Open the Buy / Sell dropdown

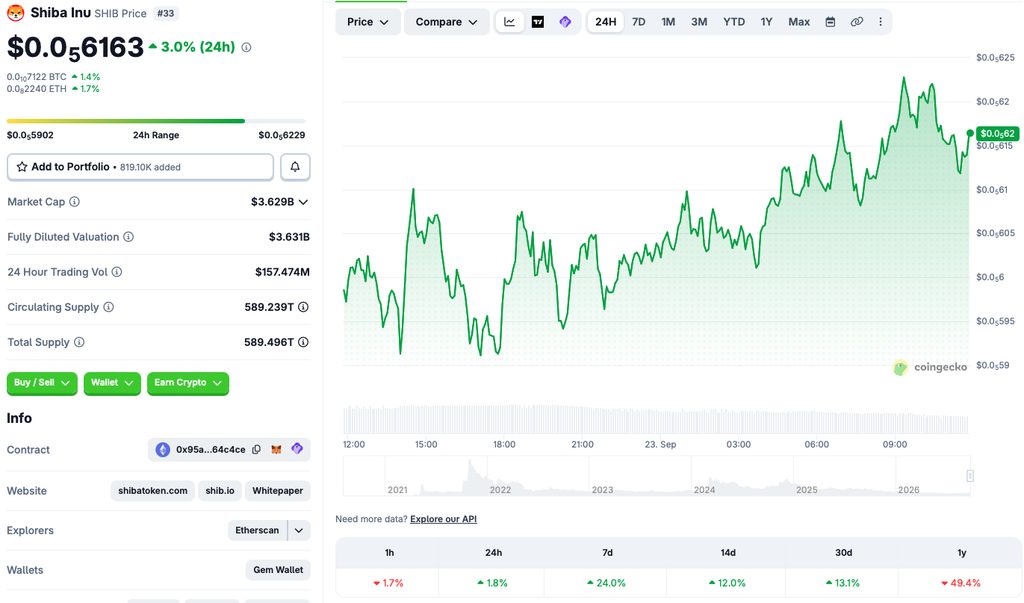point(42,383)
